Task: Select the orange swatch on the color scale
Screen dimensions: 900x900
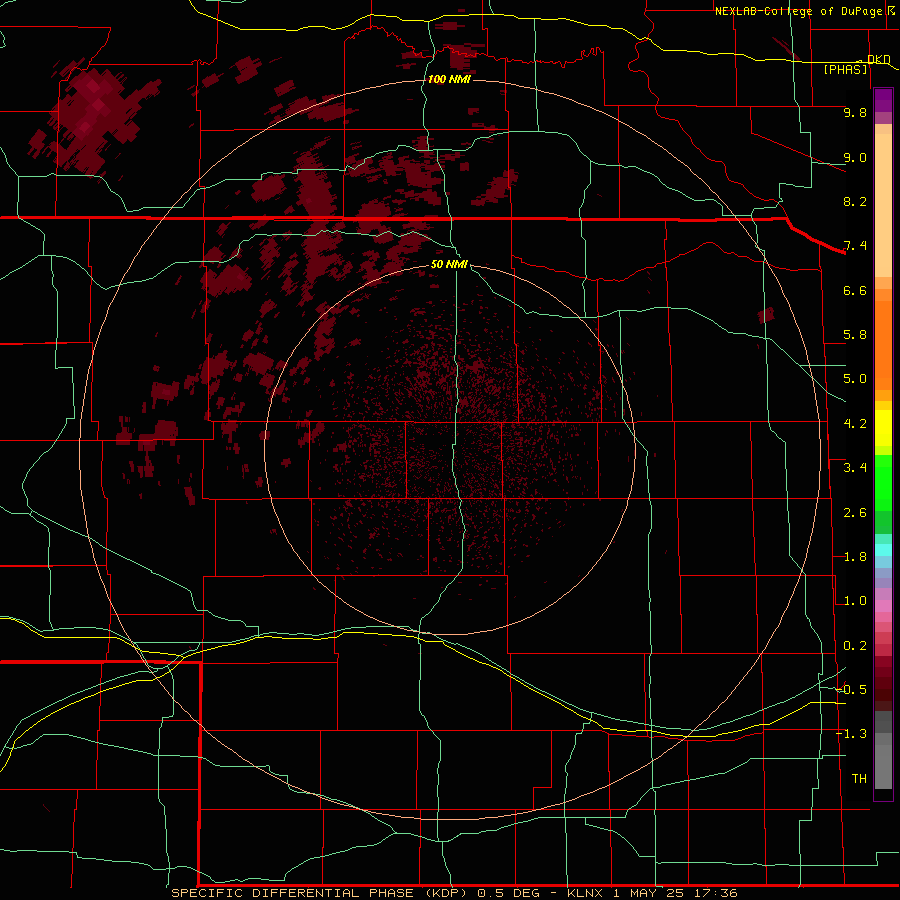Action: click(883, 346)
